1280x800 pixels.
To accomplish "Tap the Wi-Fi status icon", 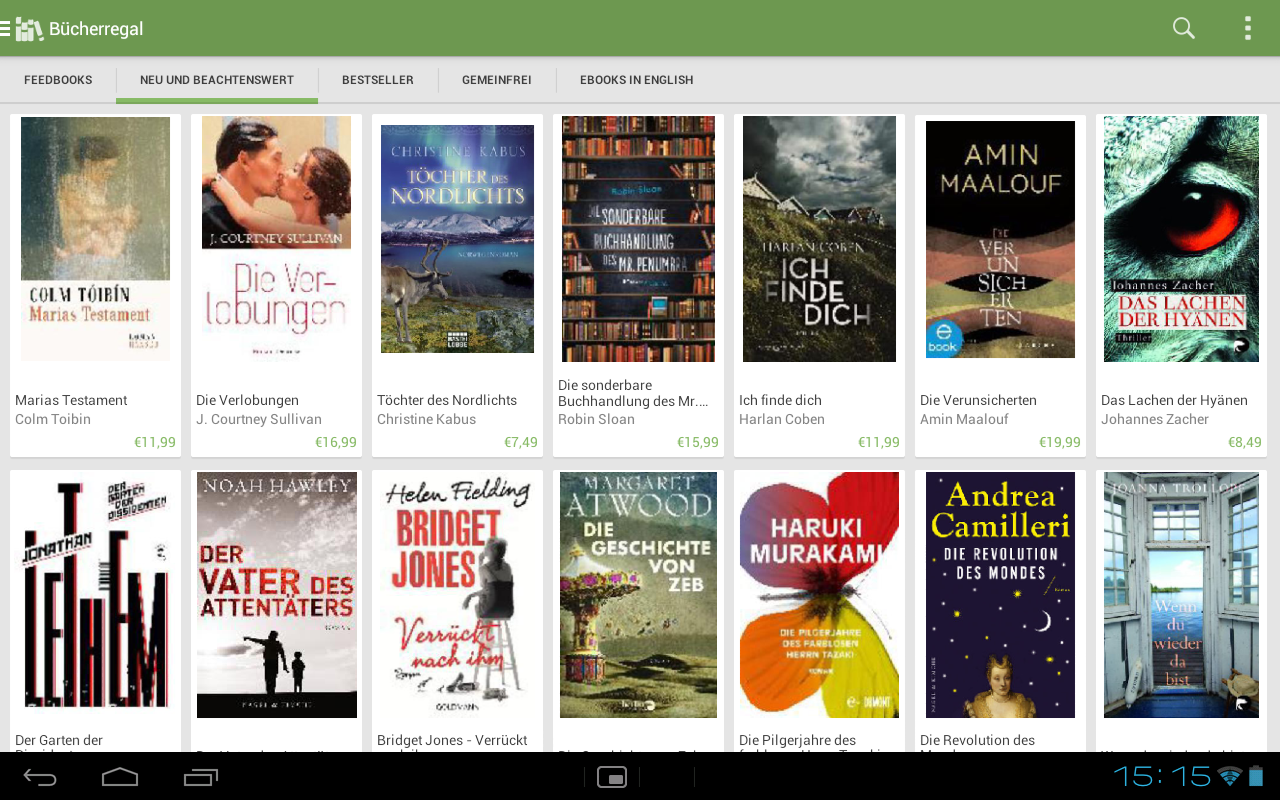I will pos(1230,776).
